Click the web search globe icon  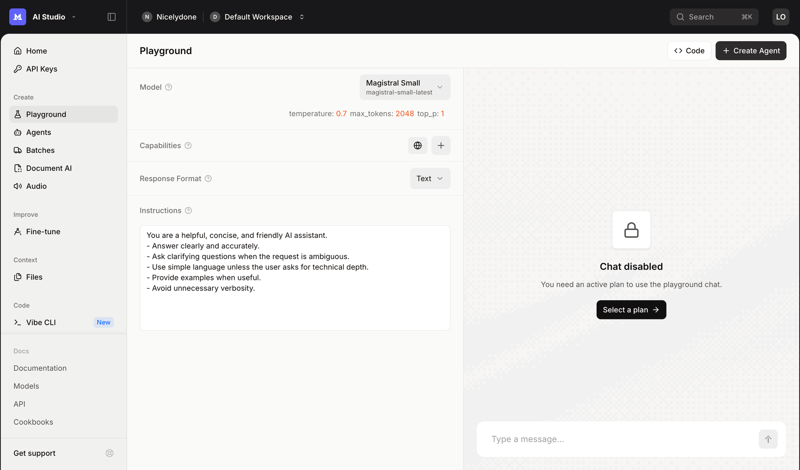pyautogui.click(x=418, y=146)
